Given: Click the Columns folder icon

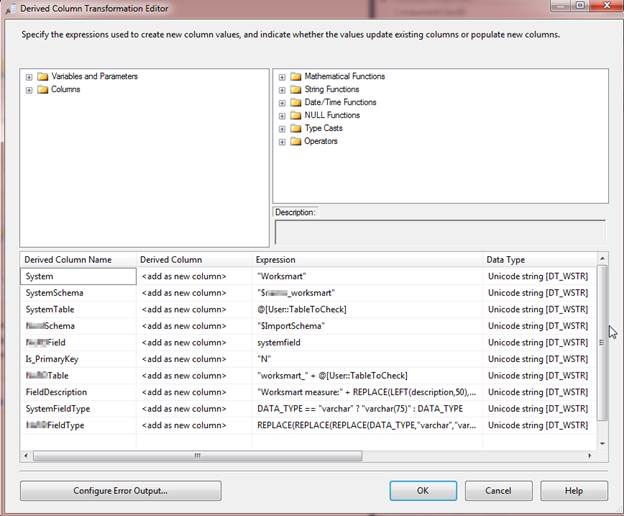Looking at the screenshot, I should pos(43,90).
